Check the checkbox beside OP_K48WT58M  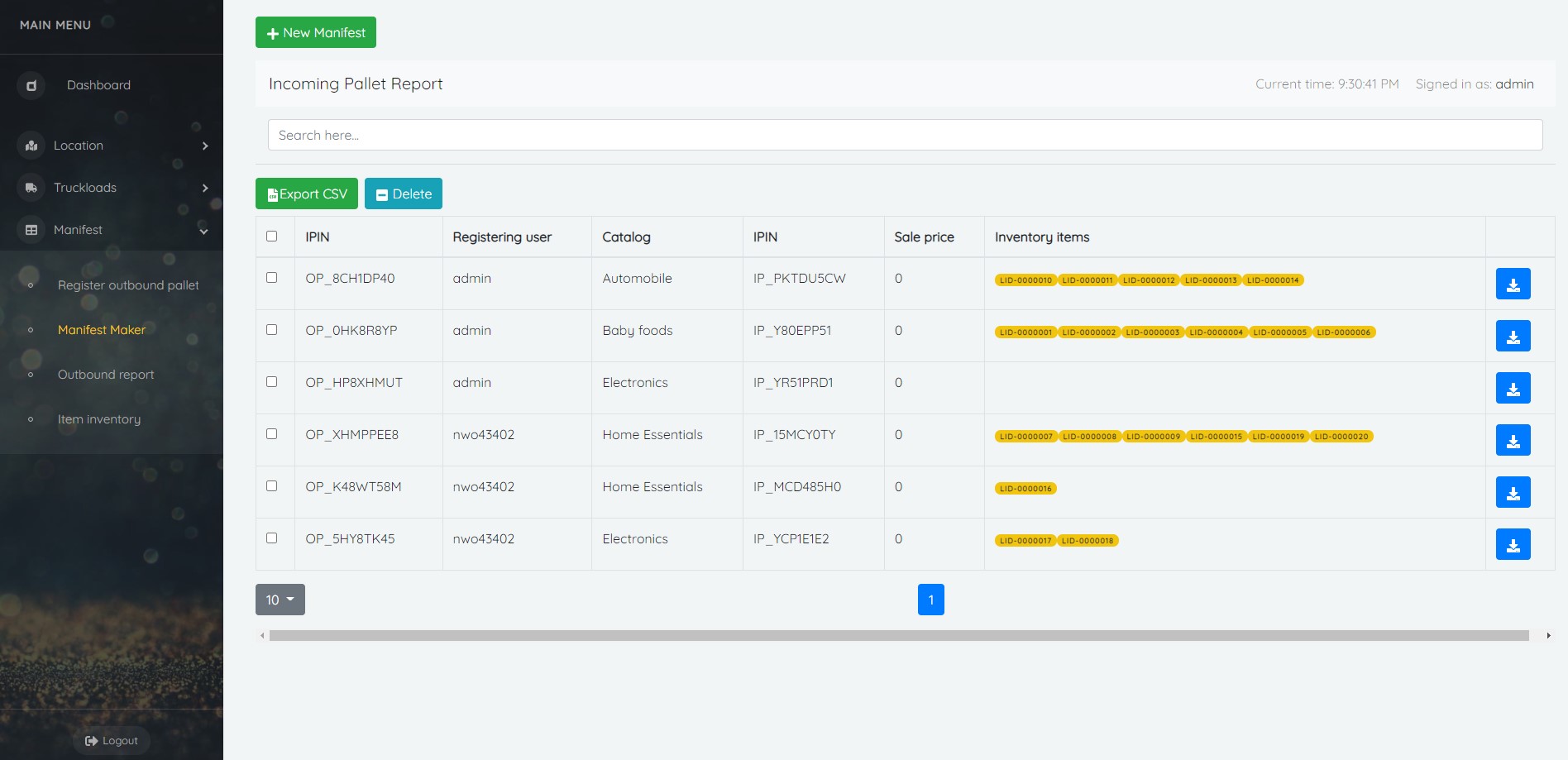[x=273, y=486]
